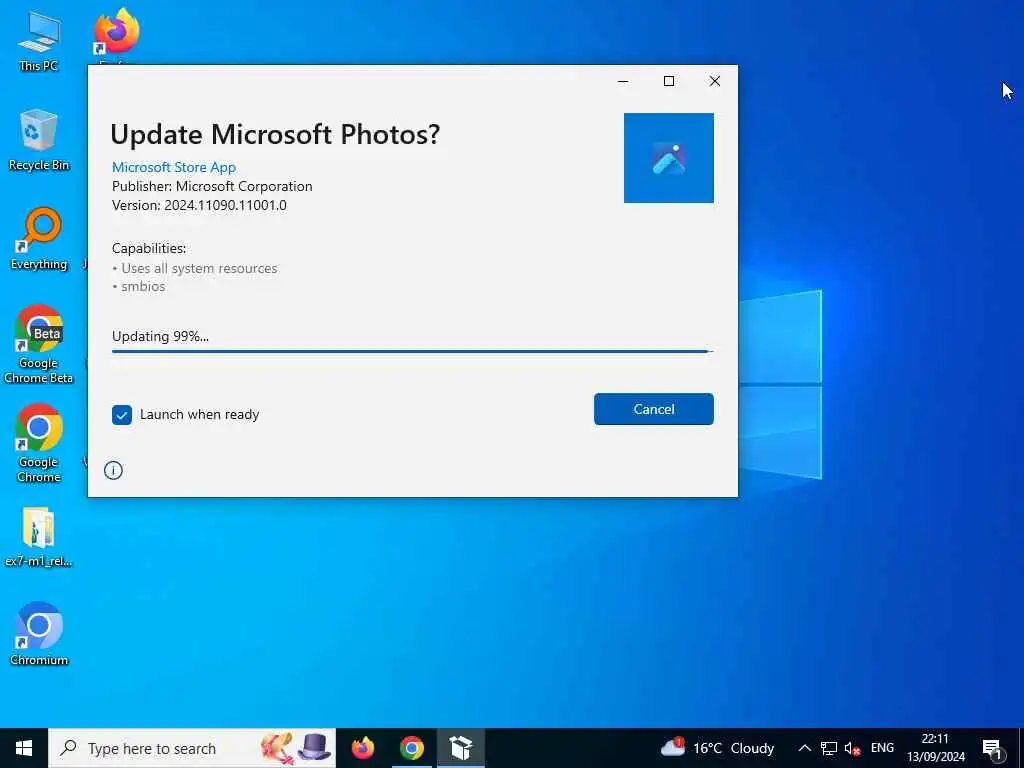
Task: Minimize the App Installer window
Action: (x=623, y=81)
